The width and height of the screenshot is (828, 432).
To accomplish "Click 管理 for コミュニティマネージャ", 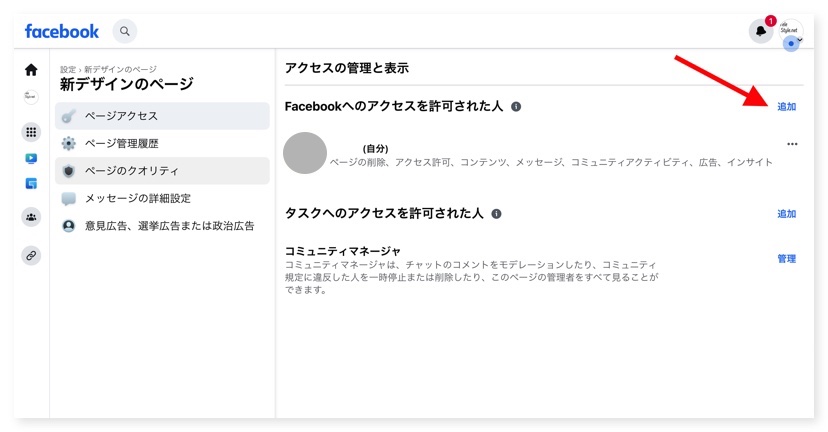I will click(x=787, y=259).
